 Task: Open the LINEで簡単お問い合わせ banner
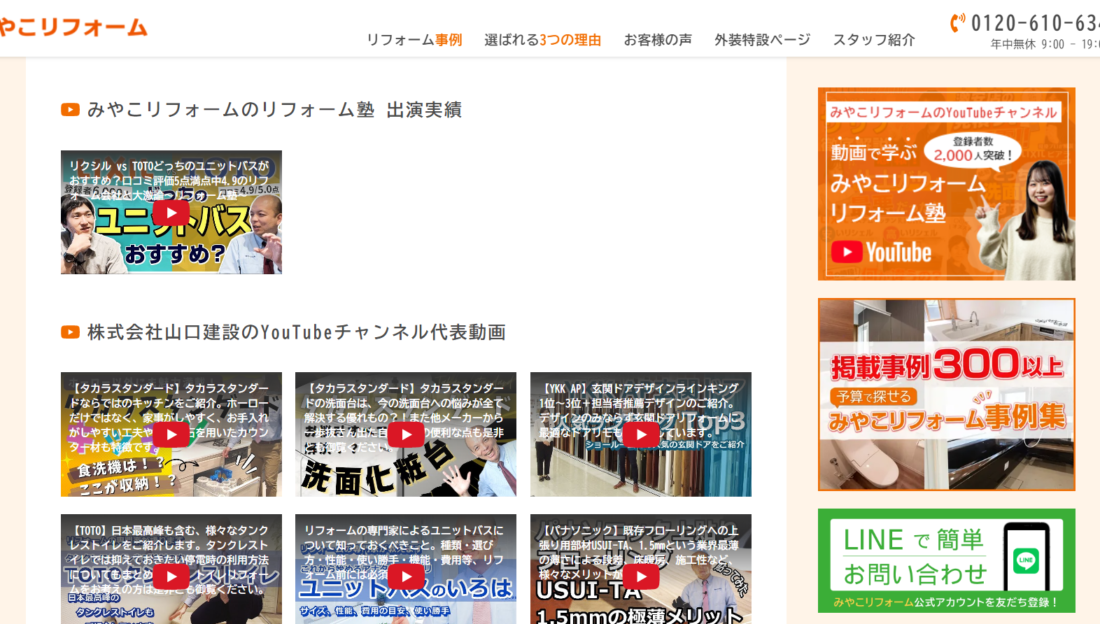point(946,561)
